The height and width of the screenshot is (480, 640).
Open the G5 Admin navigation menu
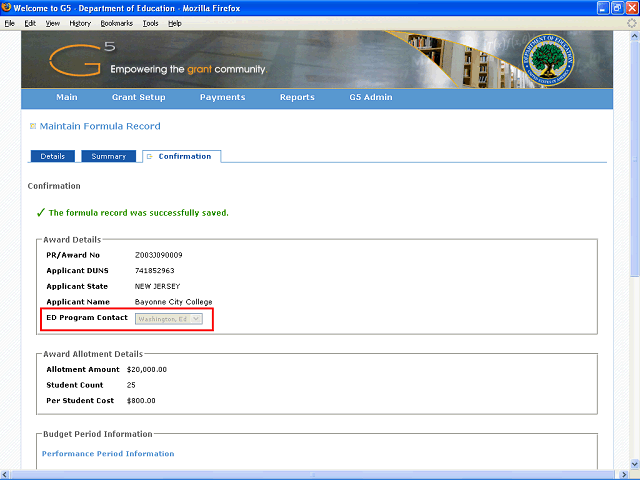[371, 98]
